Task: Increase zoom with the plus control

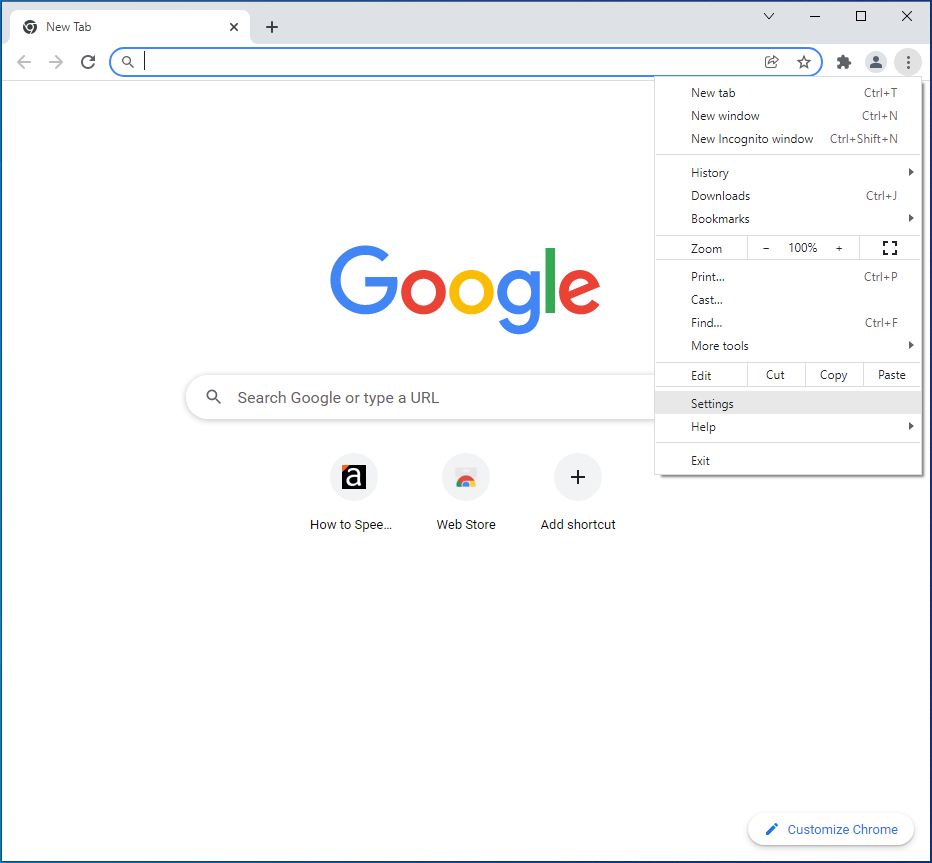Action: tap(839, 247)
